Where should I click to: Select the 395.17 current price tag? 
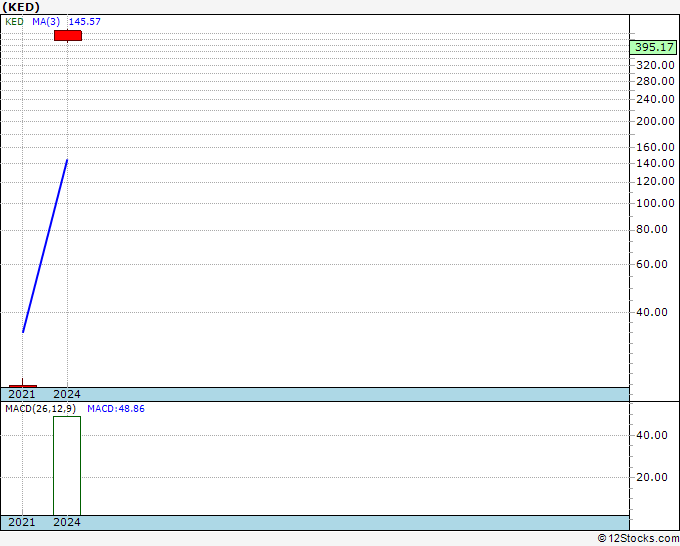point(654,47)
